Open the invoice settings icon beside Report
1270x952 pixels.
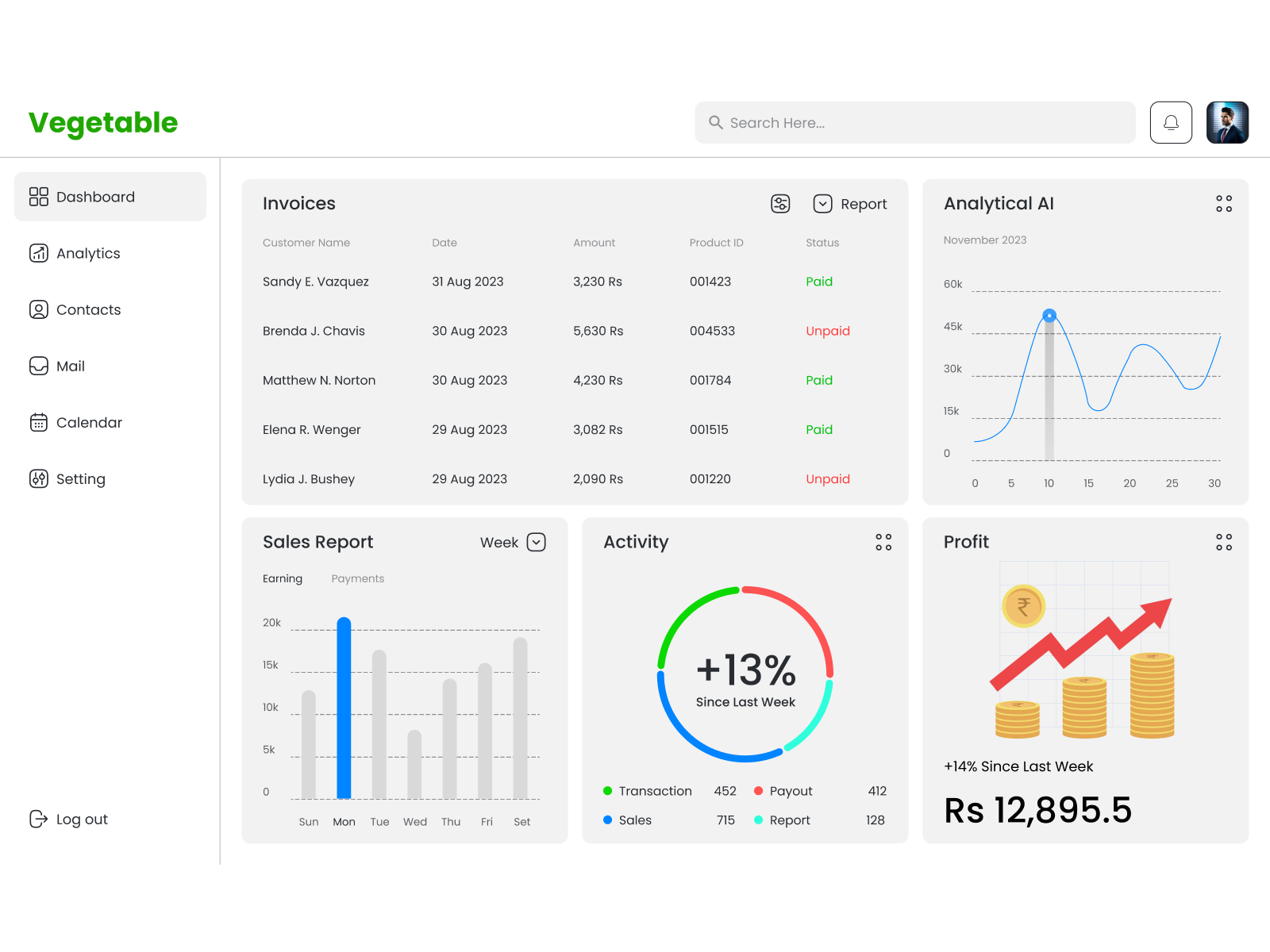click(780, 204)
